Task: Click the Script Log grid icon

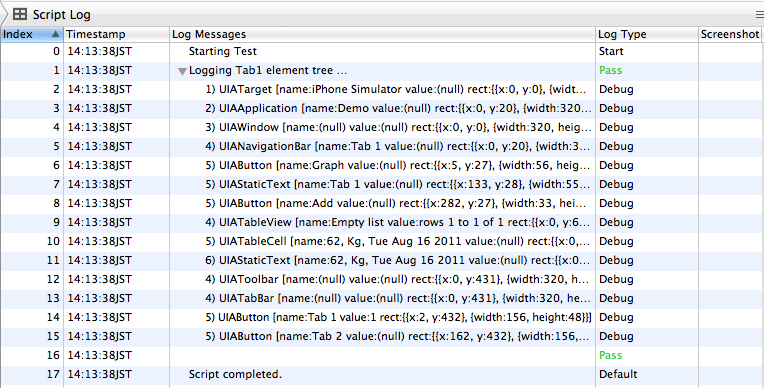Action: (20, 14)
